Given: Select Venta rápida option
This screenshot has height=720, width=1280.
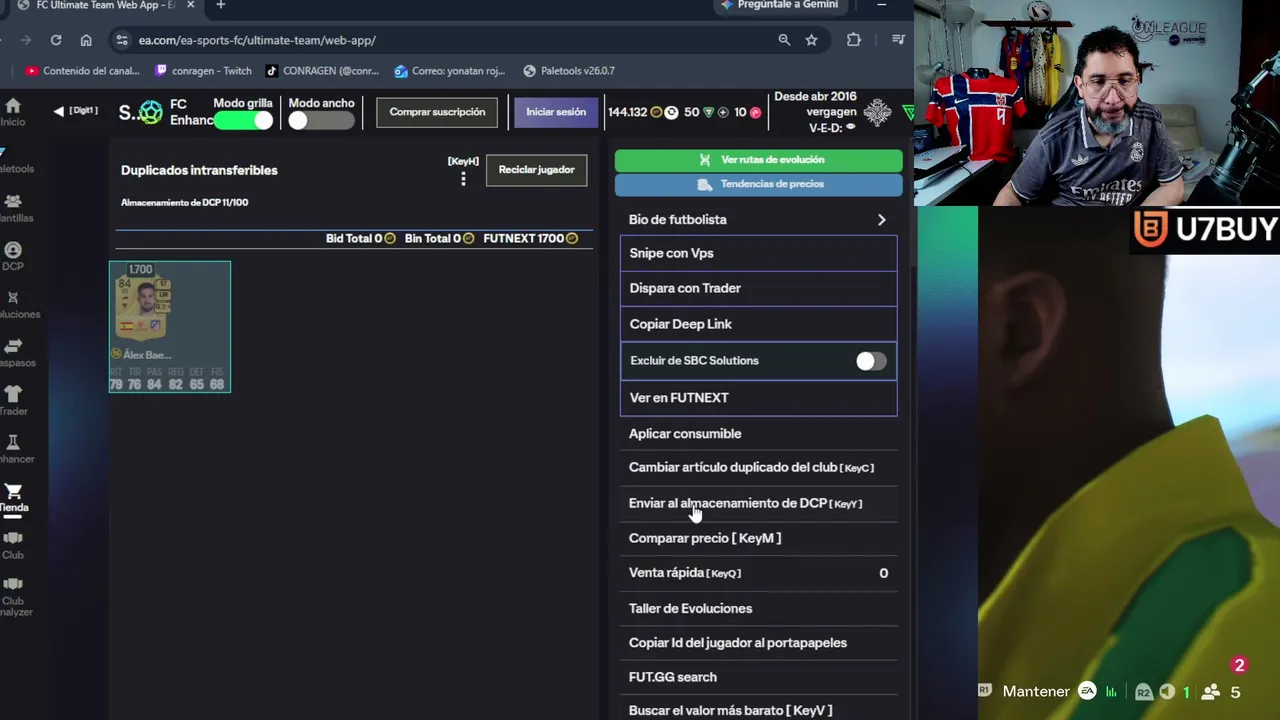Looking at the screenshot, I should click(x=758, y=573).
